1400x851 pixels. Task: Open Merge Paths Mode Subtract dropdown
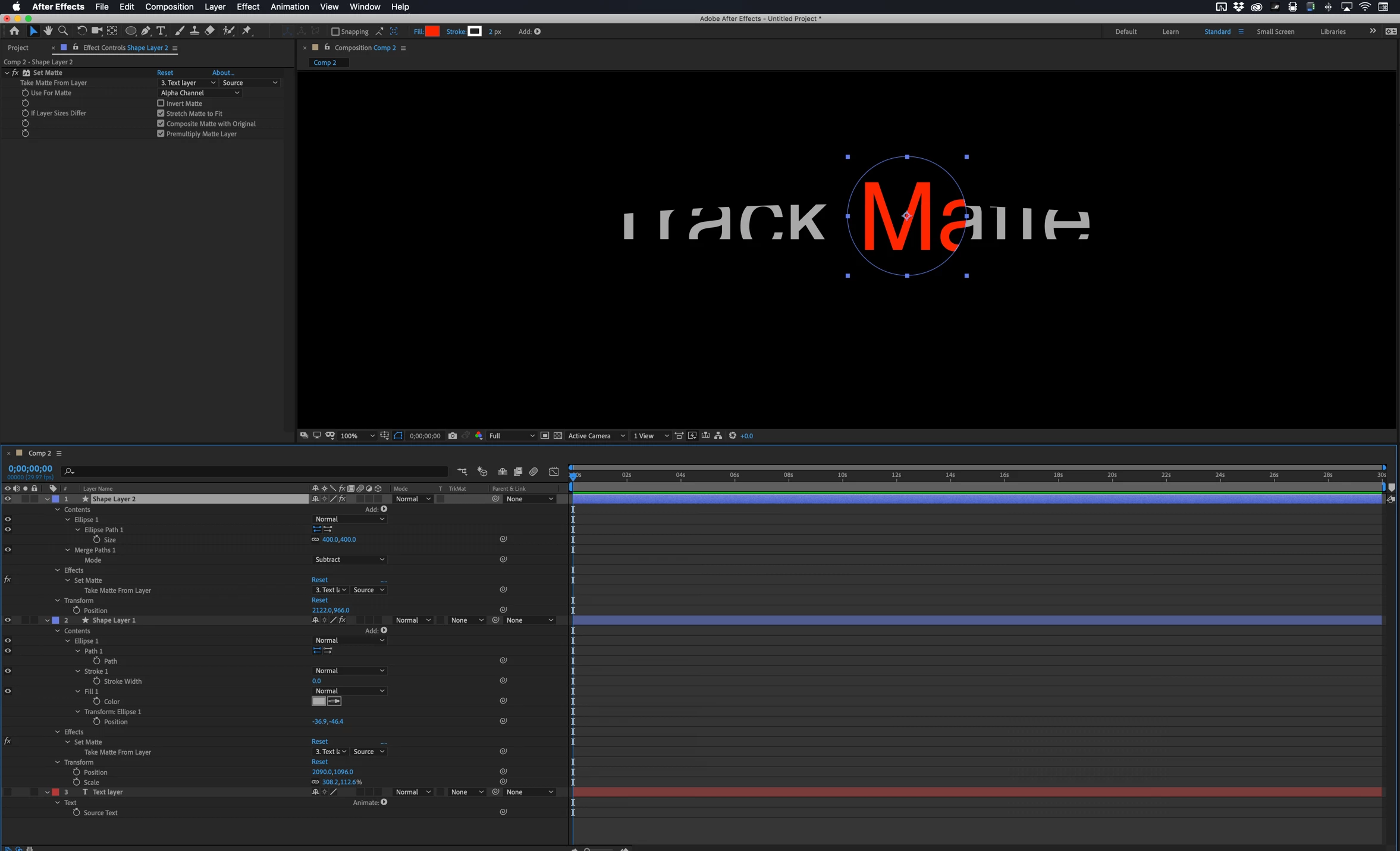(x=349, y=560)
